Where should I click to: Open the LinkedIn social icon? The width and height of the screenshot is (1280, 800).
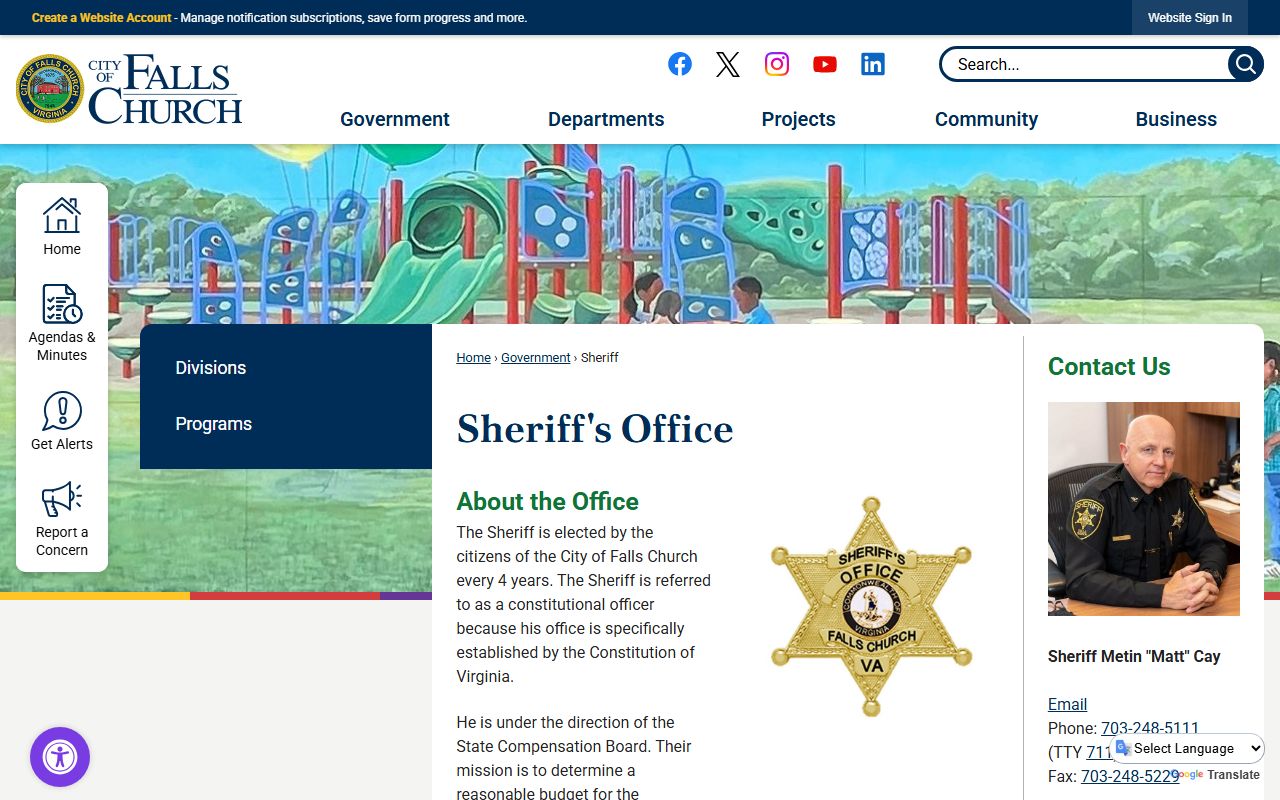tap(873, 64)
